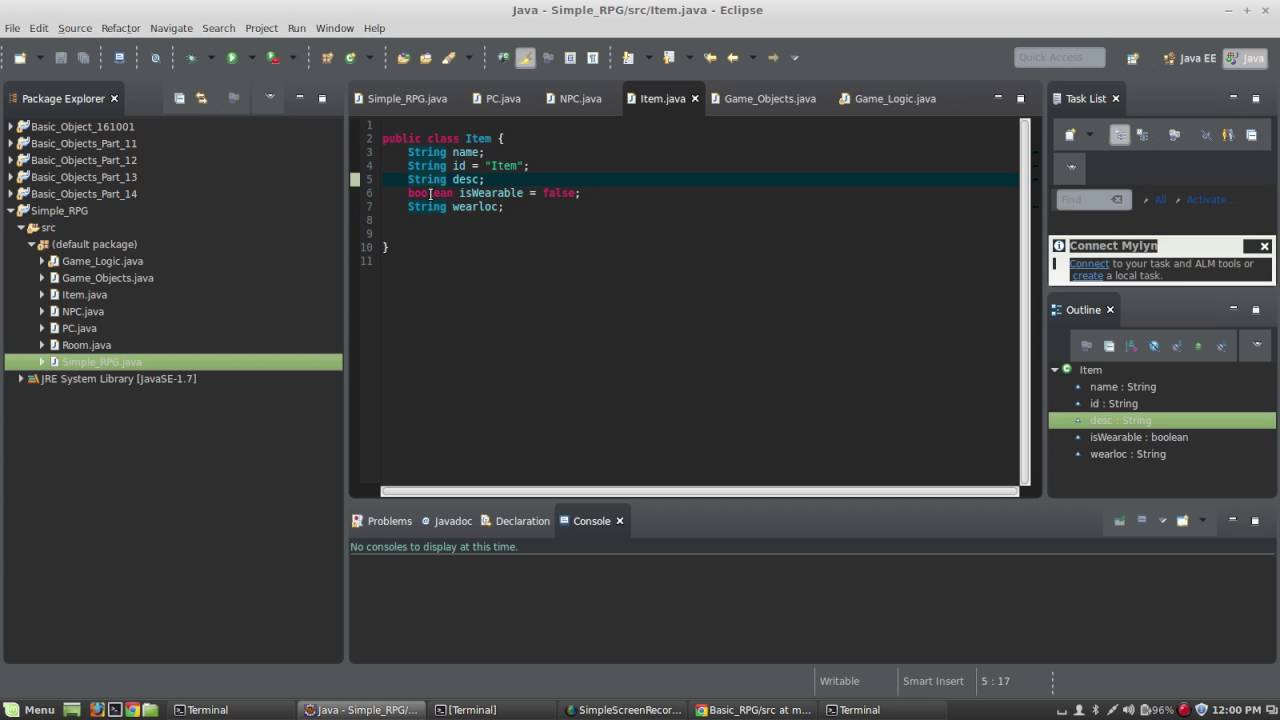Open the Menu button on the taskbar

30,710
